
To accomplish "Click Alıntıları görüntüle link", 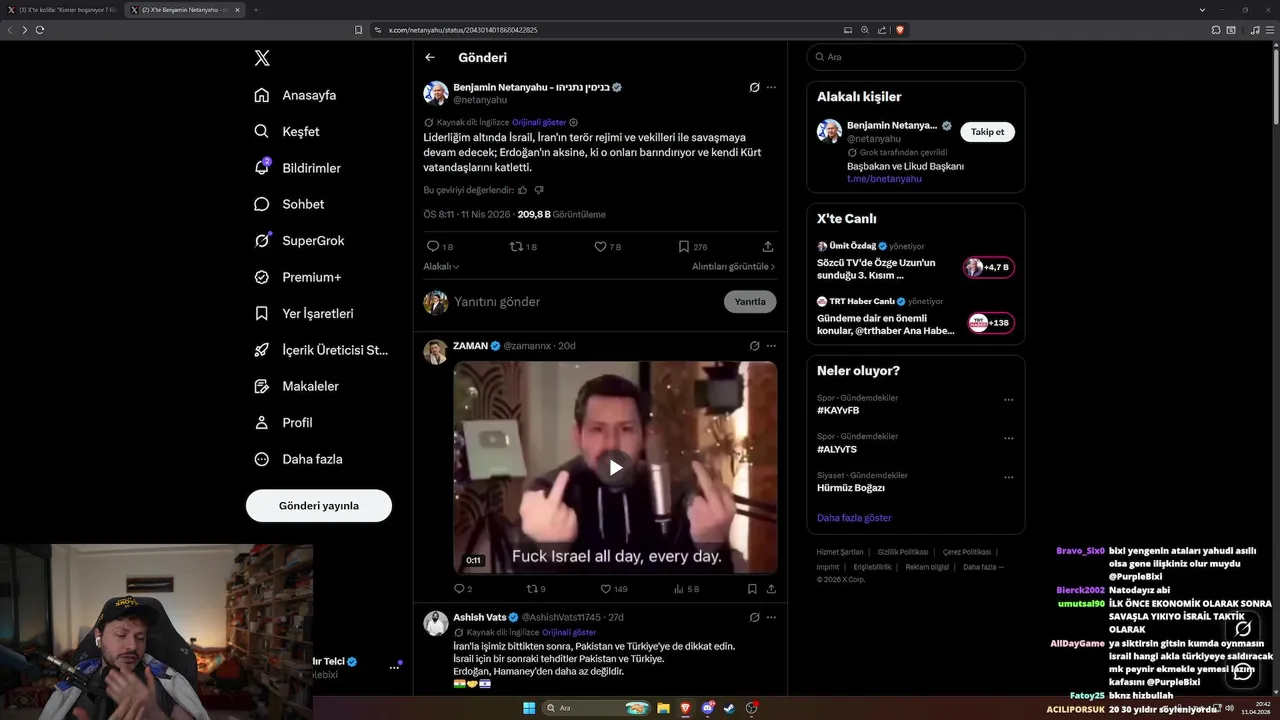I will pyautogui.click(x=733, y=267).
